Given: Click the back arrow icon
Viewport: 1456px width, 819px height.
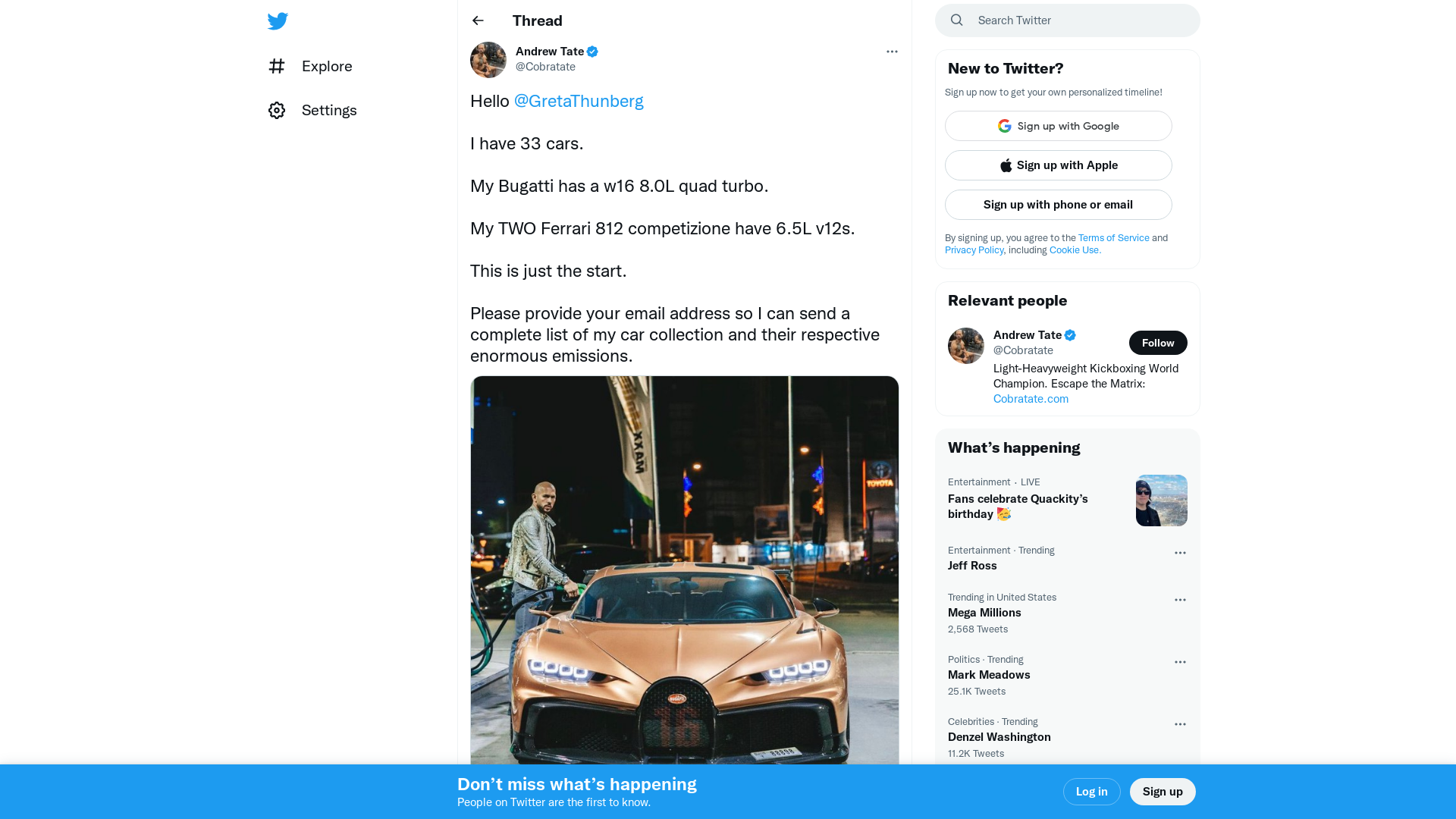Looking at the screenshot, I should click(x=478, y=20).
